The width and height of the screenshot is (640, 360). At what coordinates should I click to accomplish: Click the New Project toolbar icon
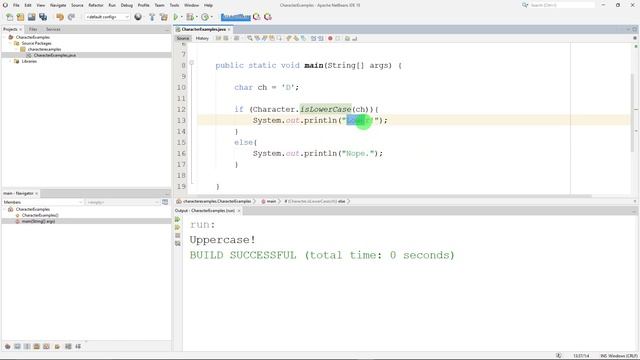pyautogui.click(x=20, y=17)
